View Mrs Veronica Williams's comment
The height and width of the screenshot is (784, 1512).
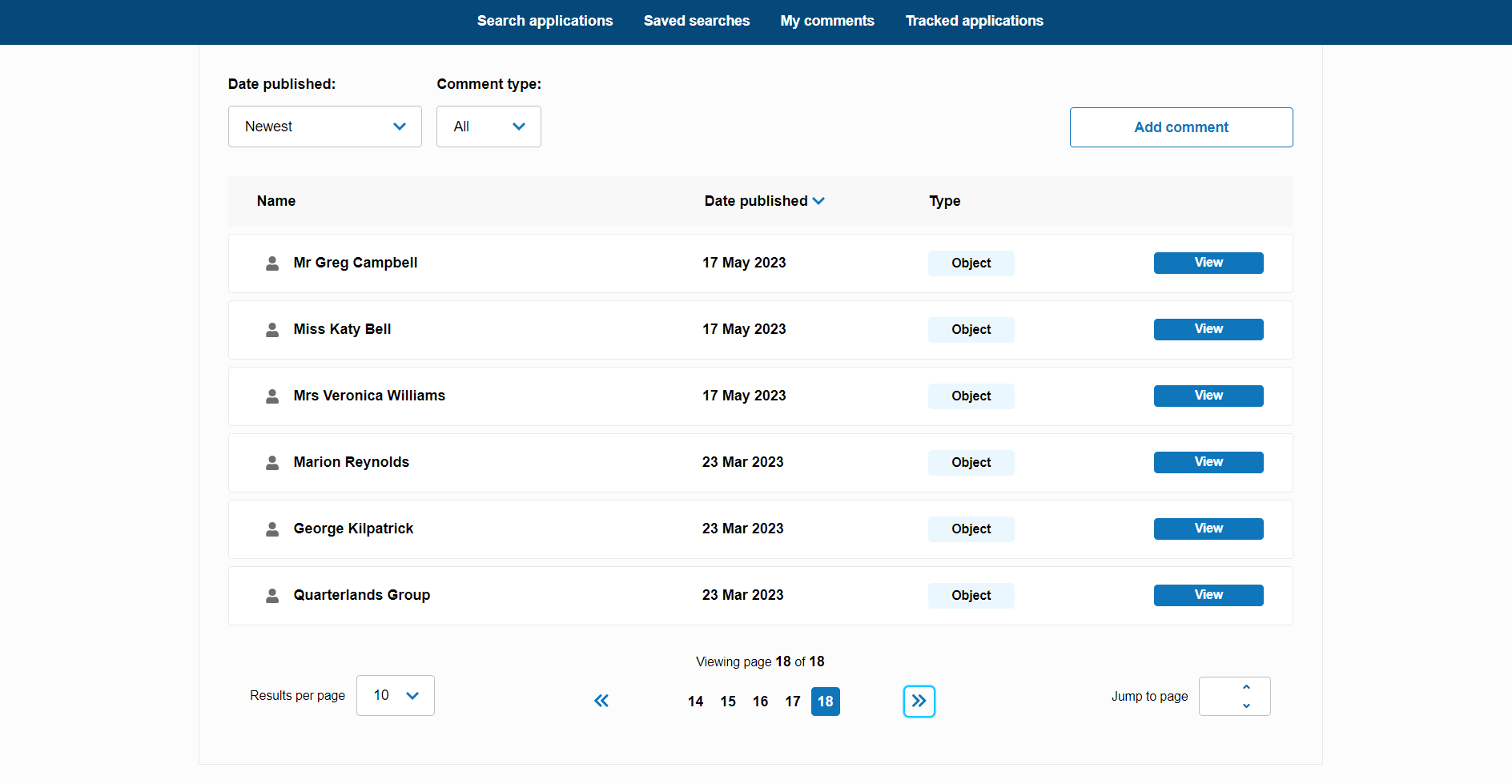pos(1208,396)
